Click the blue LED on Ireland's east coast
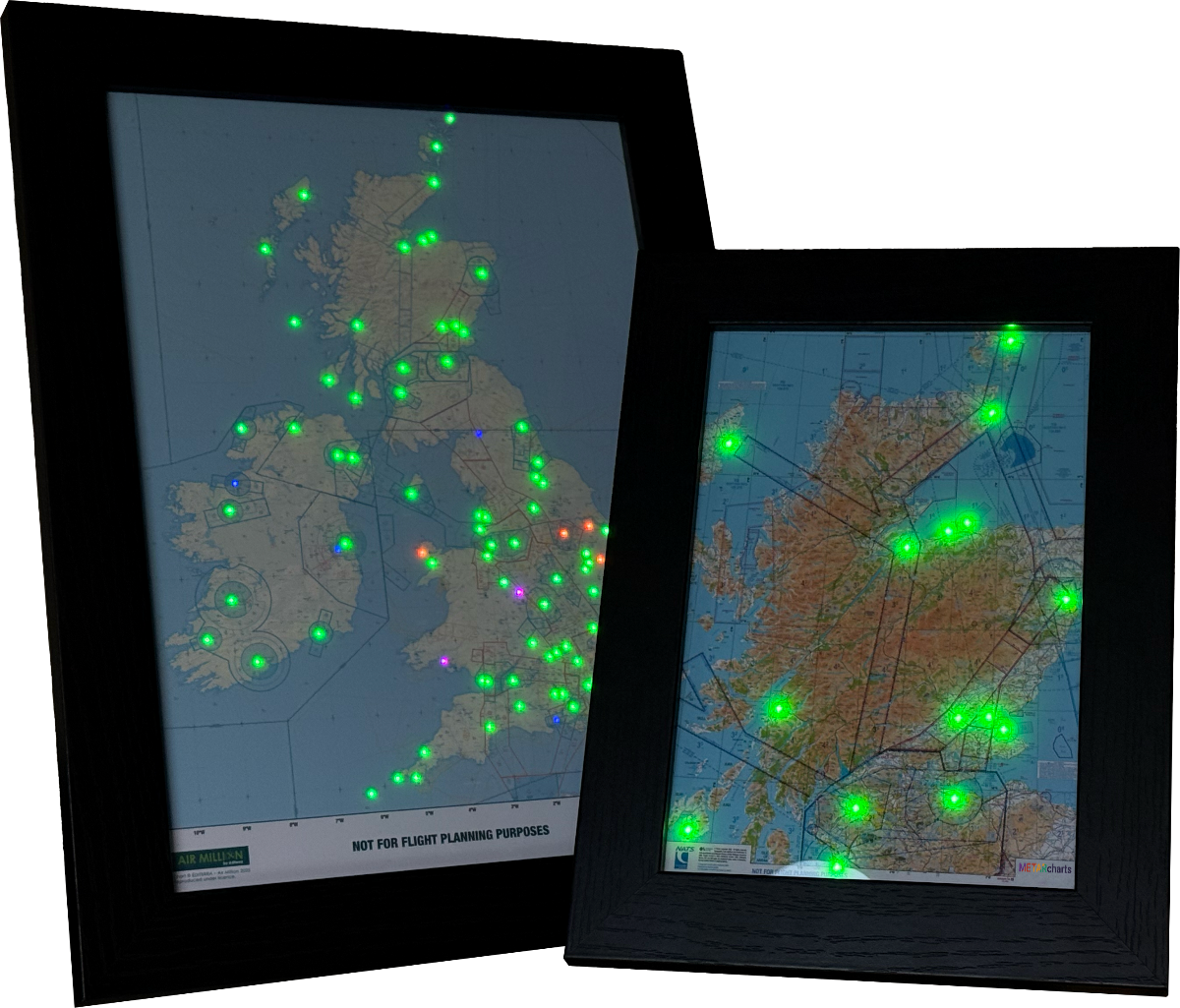 [339, 547]
